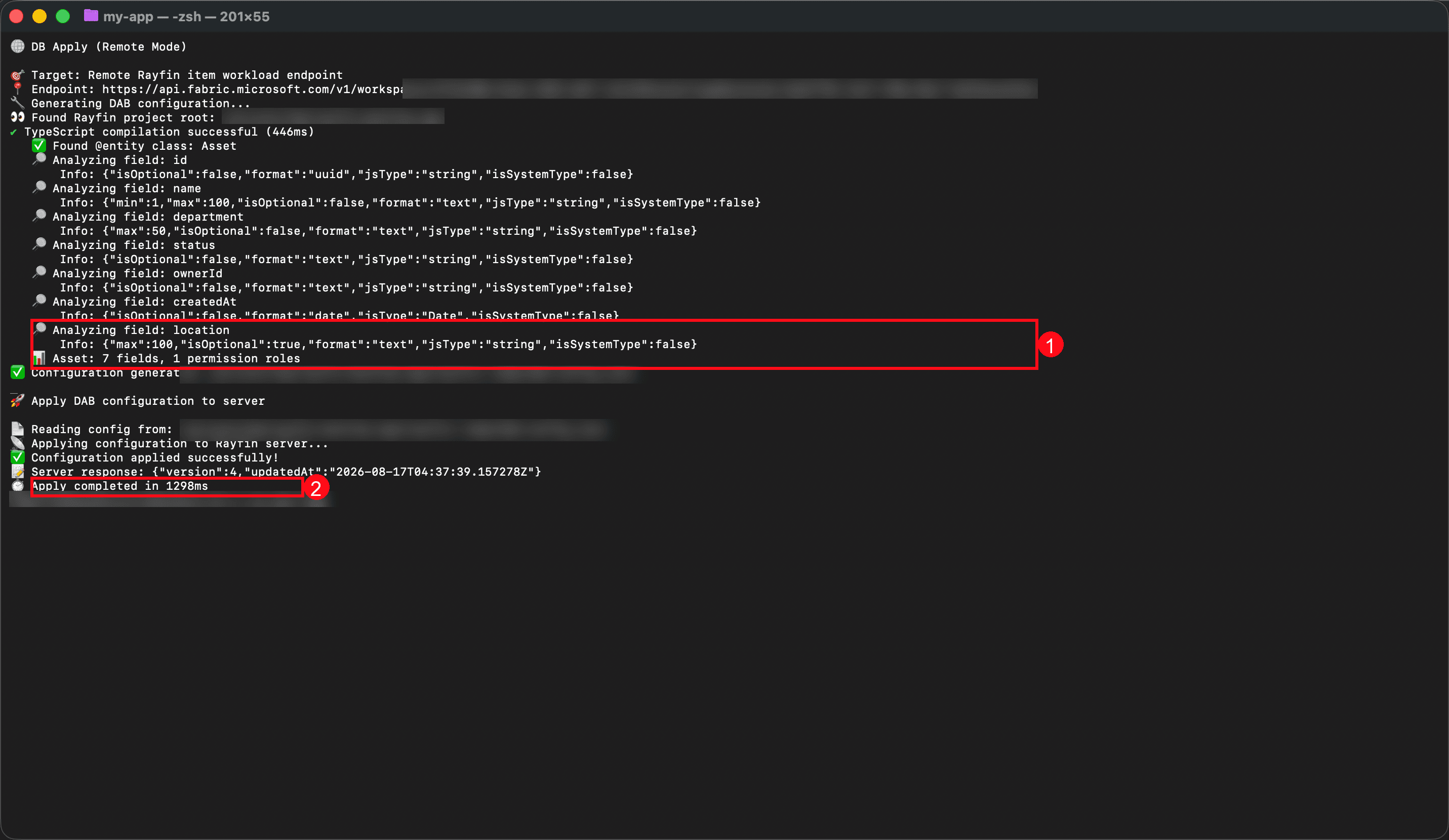Click the purple folder icon in title bar
This screenshot has height=840, width=1449.
click(91, 16)
